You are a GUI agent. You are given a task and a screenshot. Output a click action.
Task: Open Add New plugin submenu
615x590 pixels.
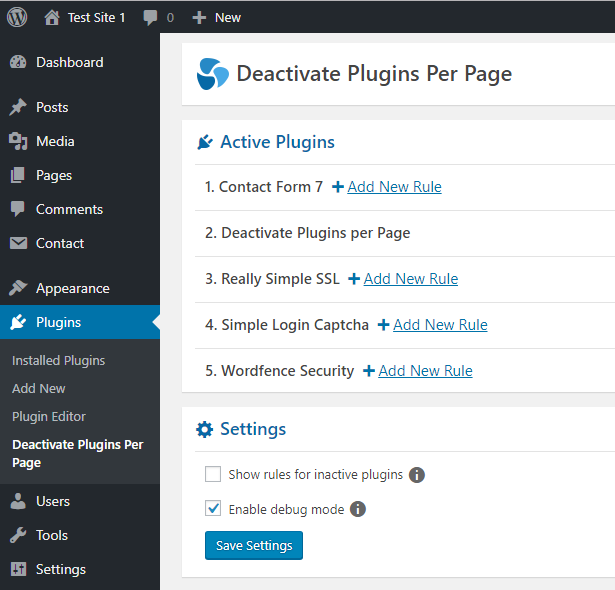coord(38,388)
